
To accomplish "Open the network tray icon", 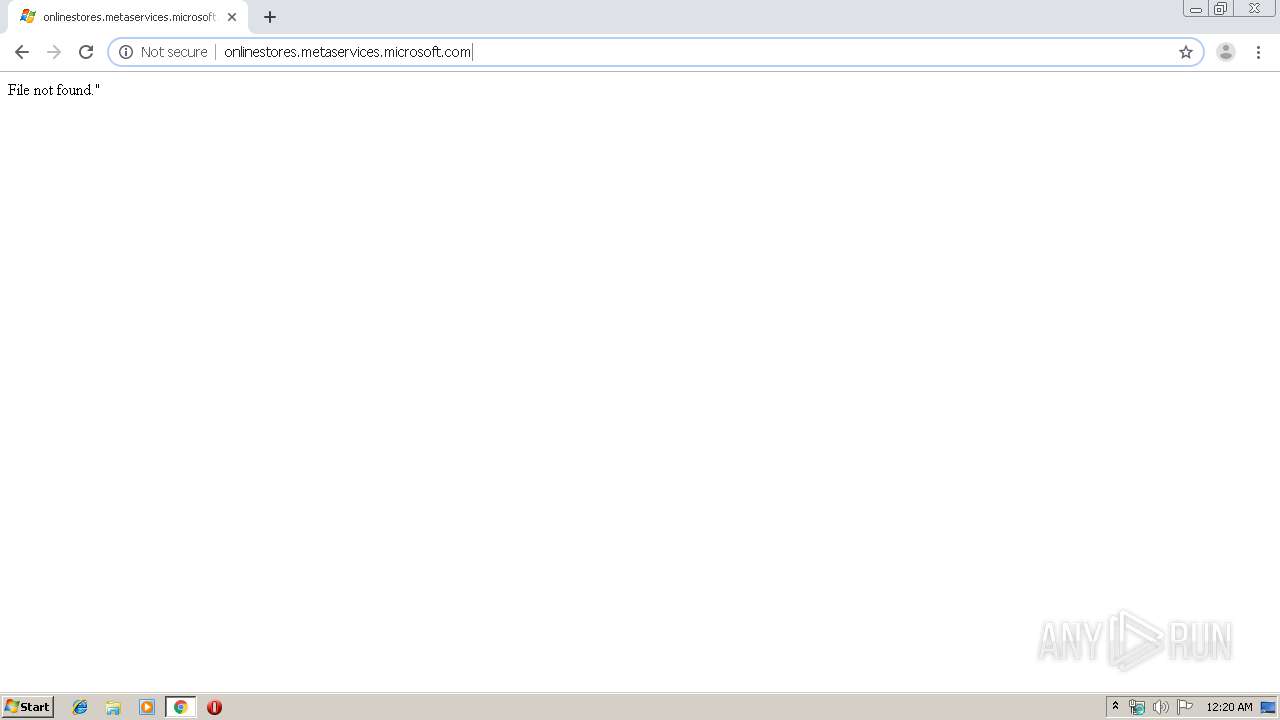I will (1137, 707).
